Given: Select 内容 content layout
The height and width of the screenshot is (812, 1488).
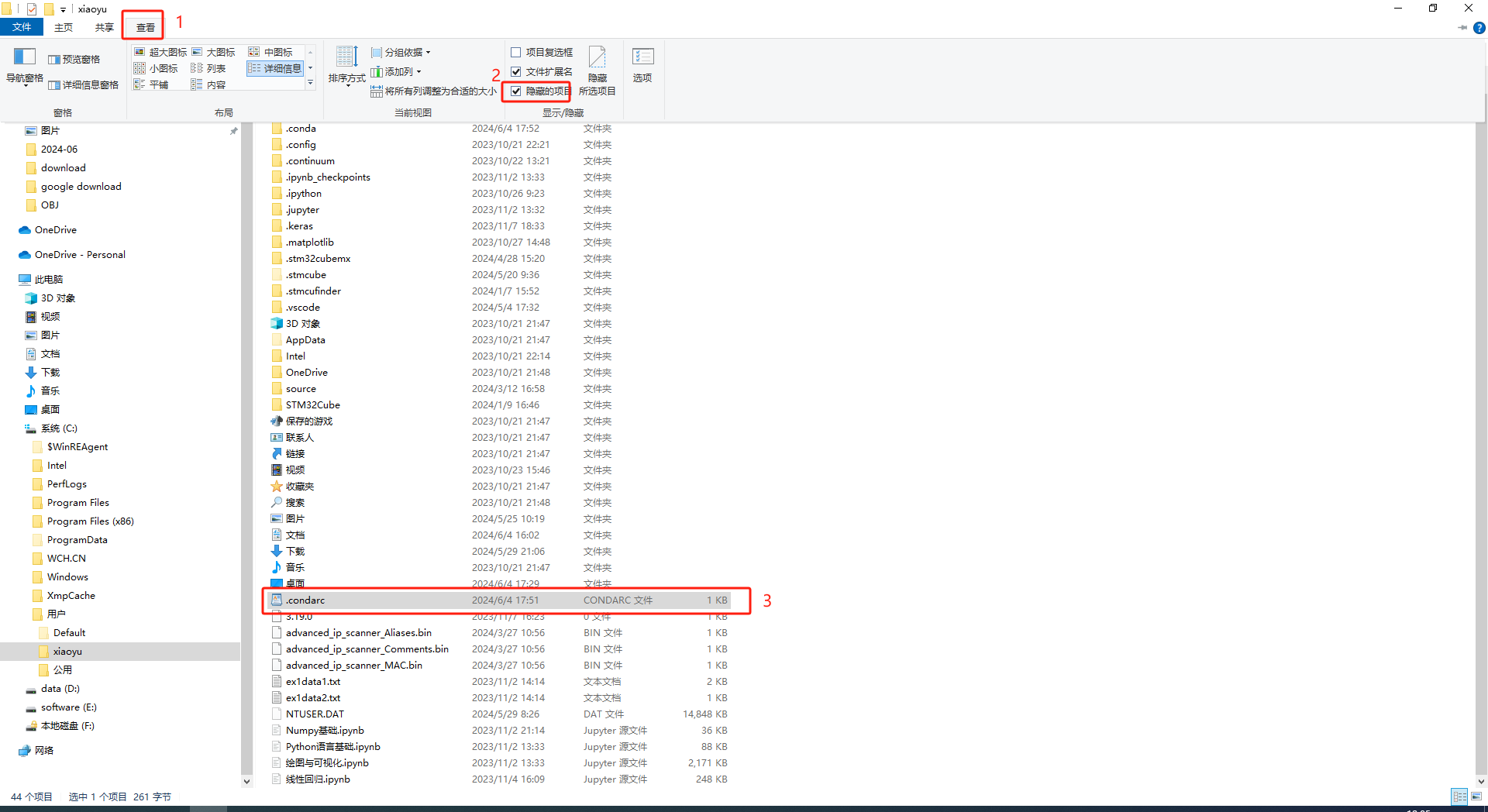Looking at the screenshot, I should click(208, 84).
